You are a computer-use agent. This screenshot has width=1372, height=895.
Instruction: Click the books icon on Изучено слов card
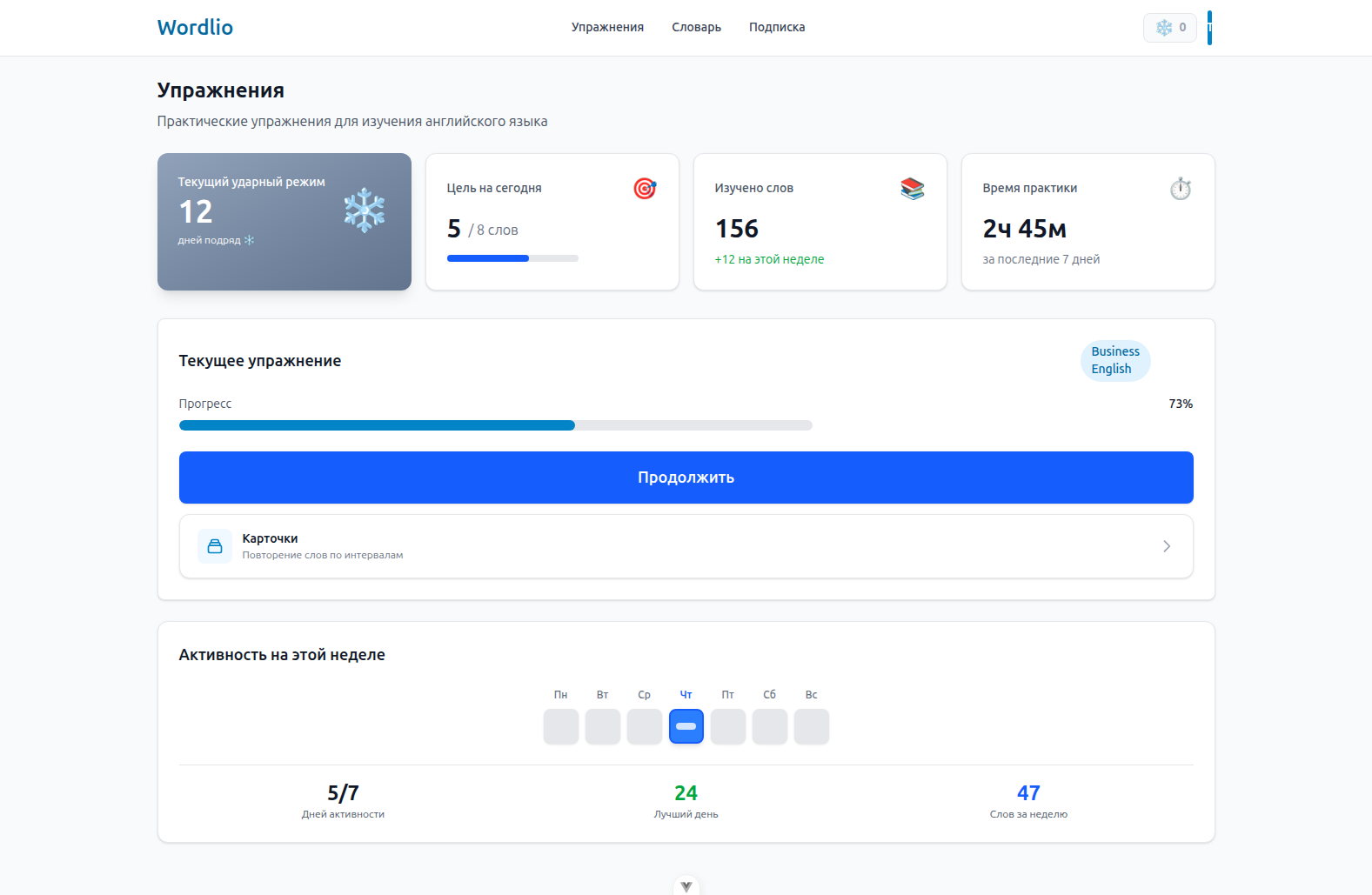tap(913, 188)
